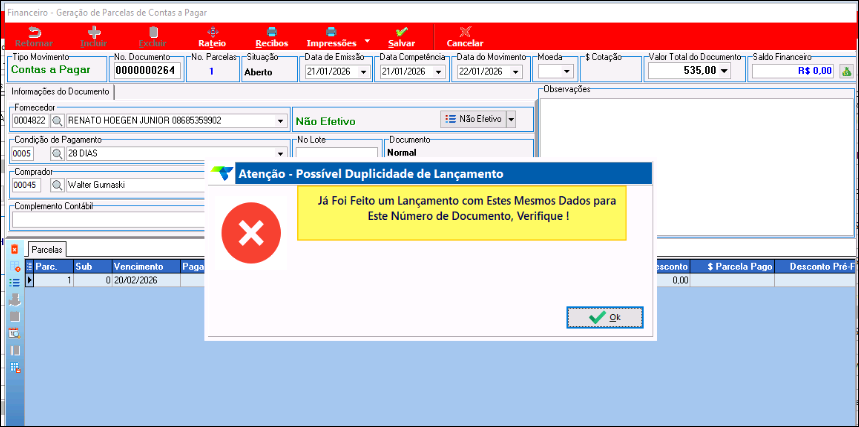Open the Data Competência date dropdown
859x427 pixels.
[x=438, y=72]
